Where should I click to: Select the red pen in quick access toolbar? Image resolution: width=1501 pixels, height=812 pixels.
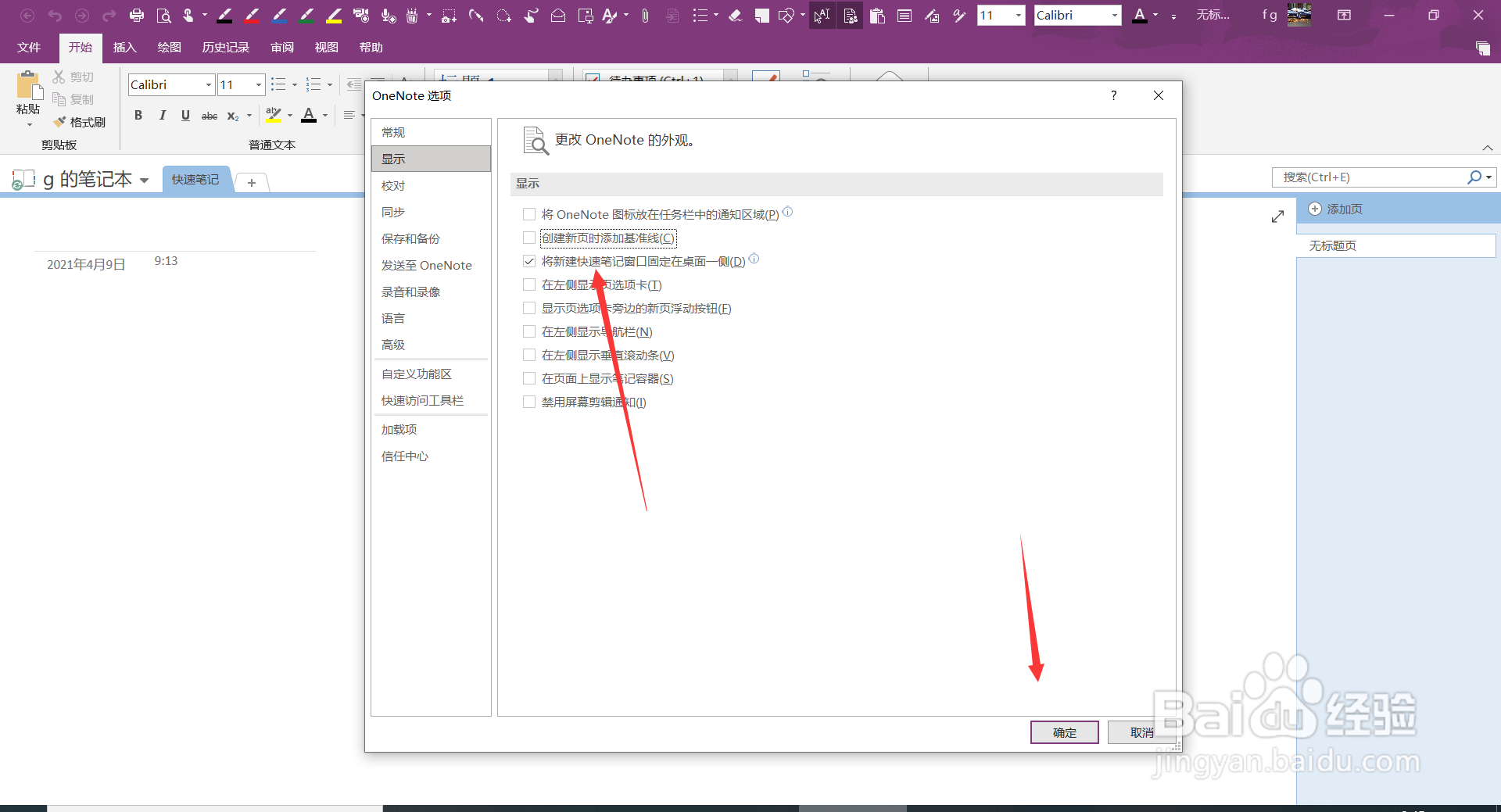click(253, 15)
